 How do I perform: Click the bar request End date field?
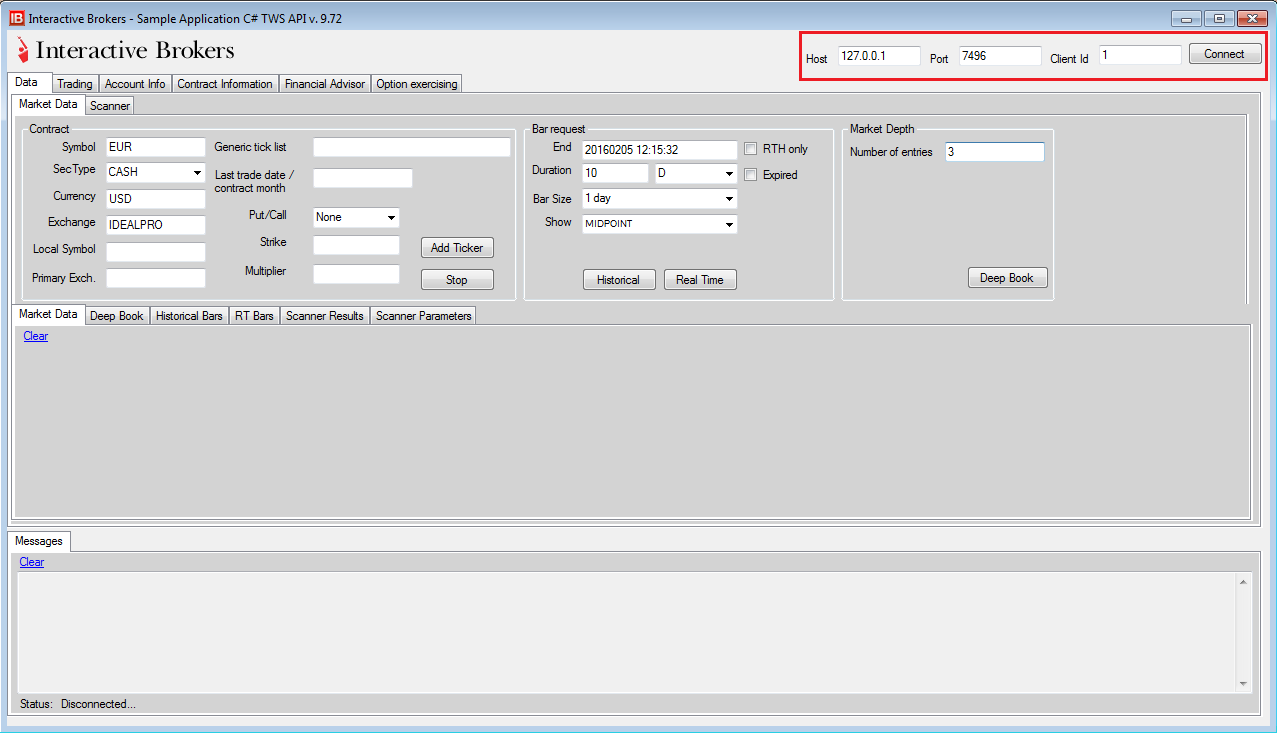[x=660, y=150]
